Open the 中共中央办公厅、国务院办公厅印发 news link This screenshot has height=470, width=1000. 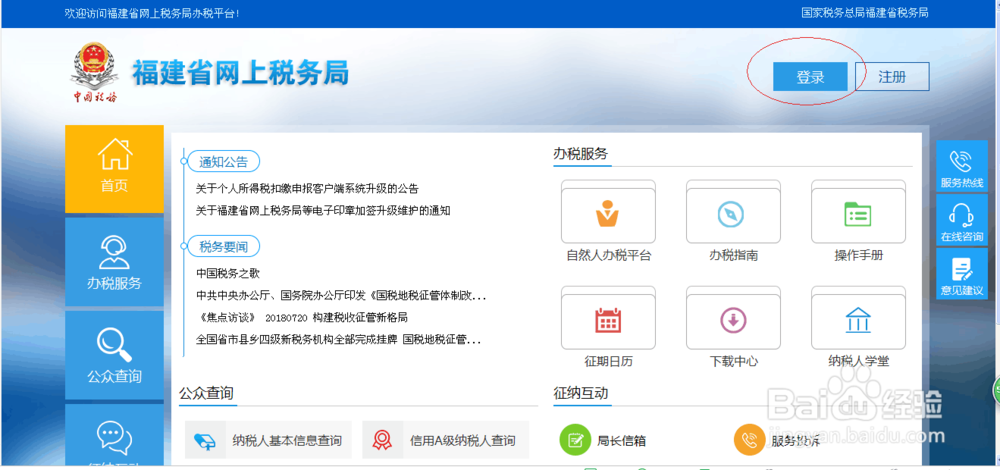tap(341, 296)
